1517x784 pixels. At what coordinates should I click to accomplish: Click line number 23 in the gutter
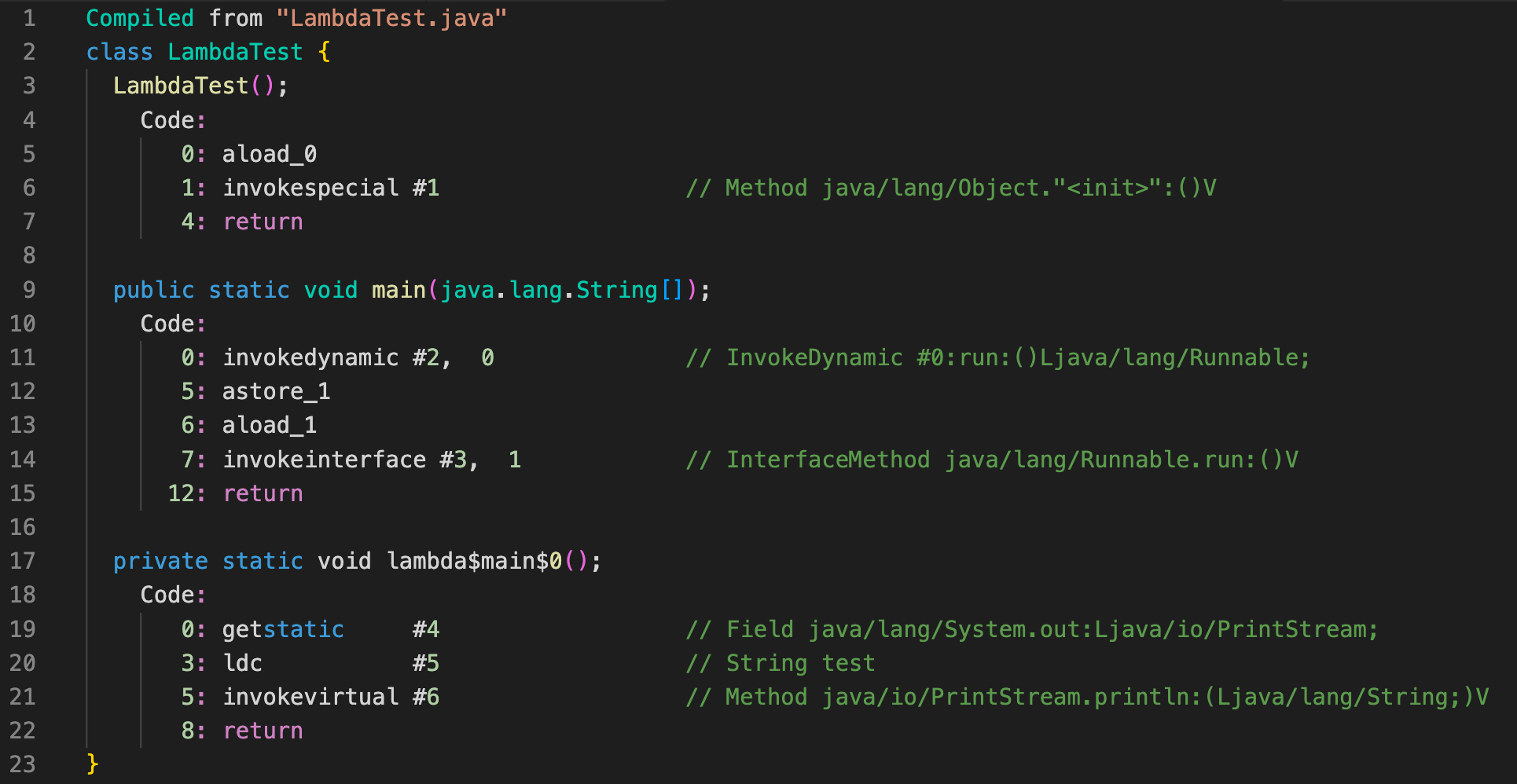tap(23, 764)
